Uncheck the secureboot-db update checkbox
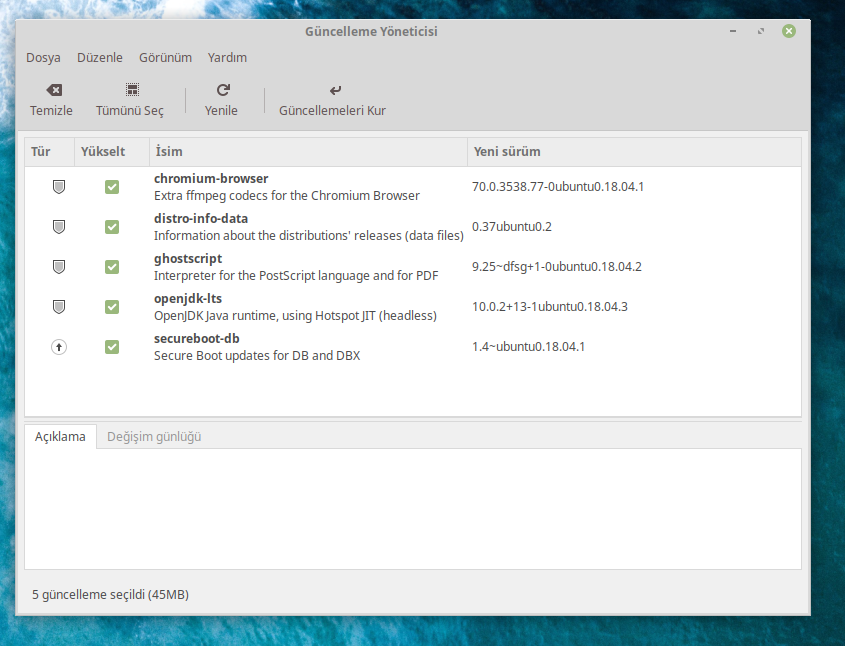 (x=112, y=347)
